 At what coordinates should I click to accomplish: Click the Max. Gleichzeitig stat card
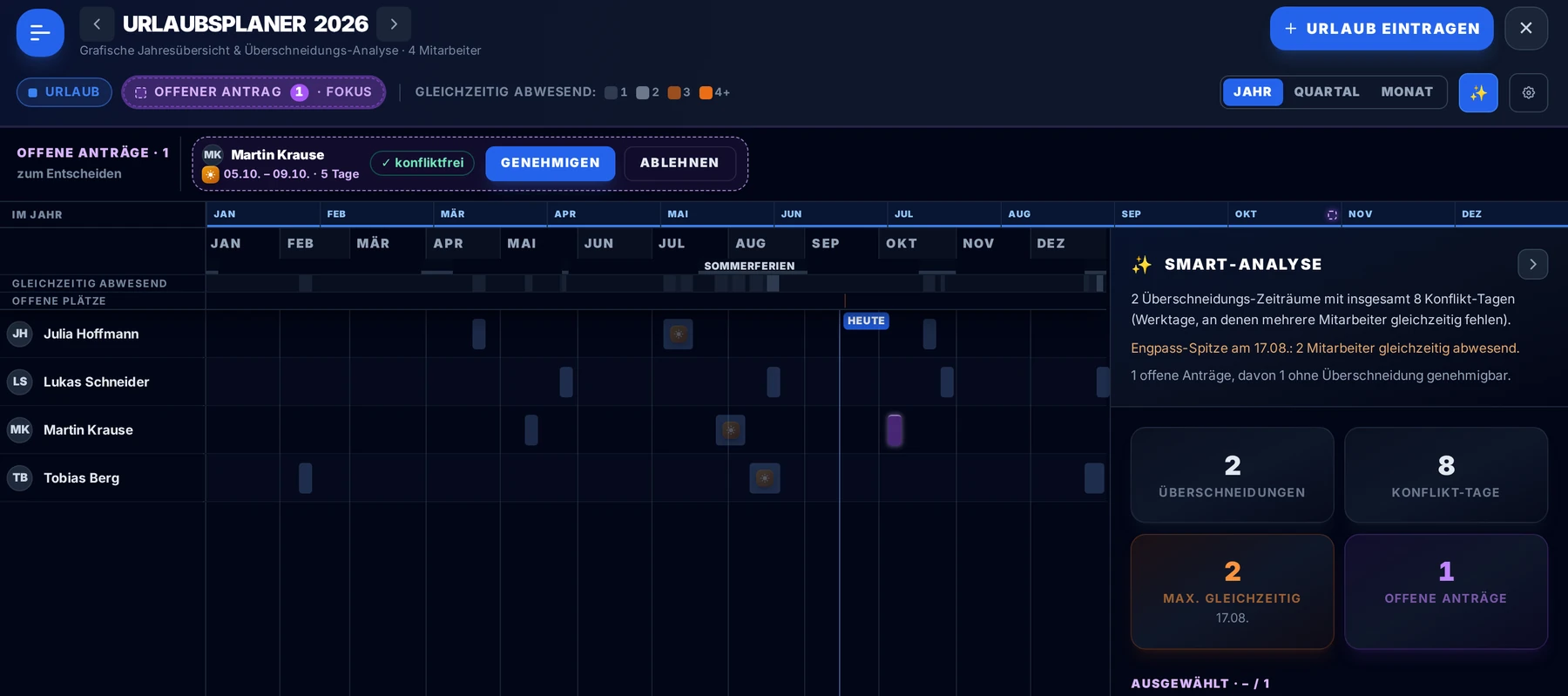tap(1232, 591)
